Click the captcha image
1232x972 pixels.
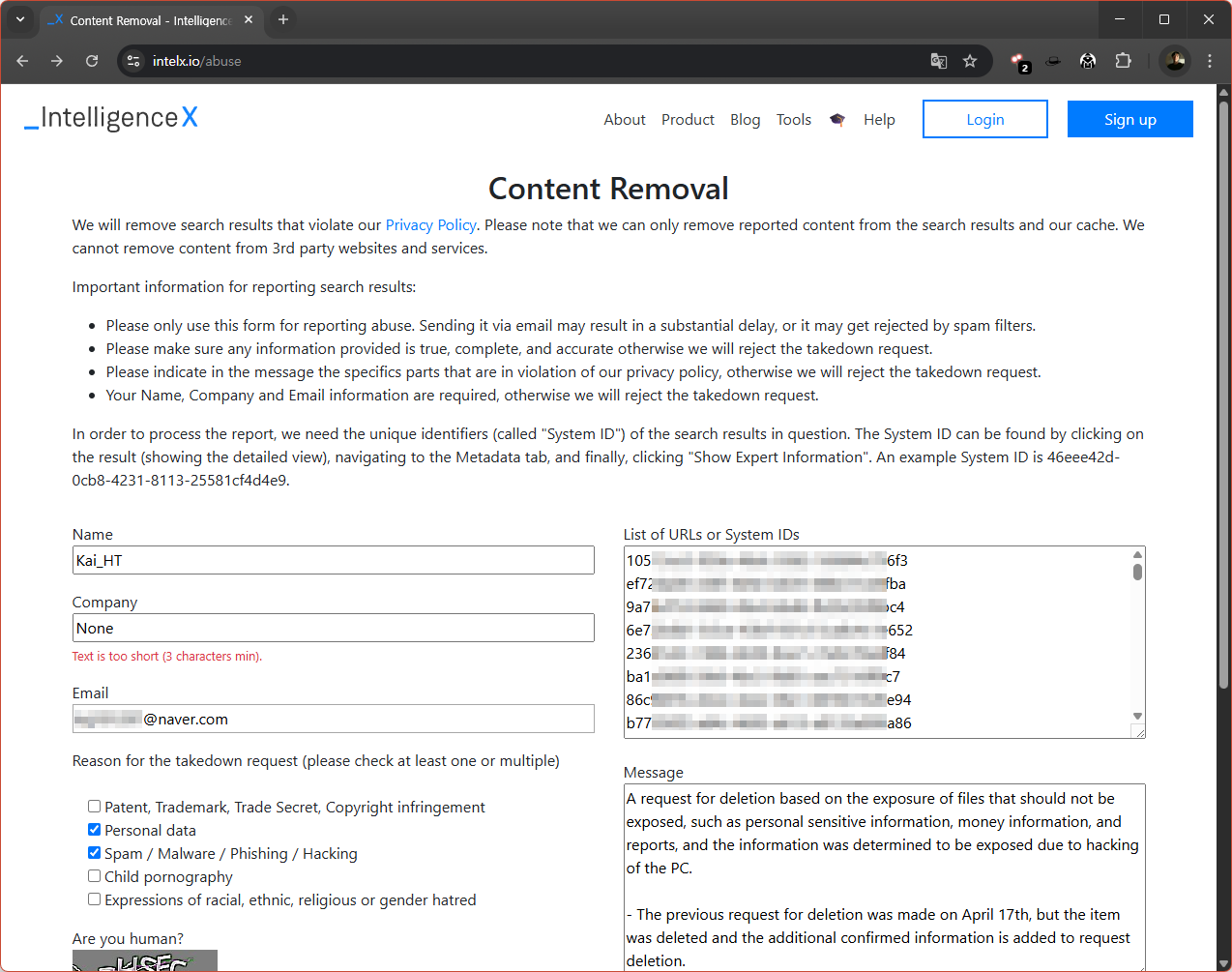click(x=145, y=960)
